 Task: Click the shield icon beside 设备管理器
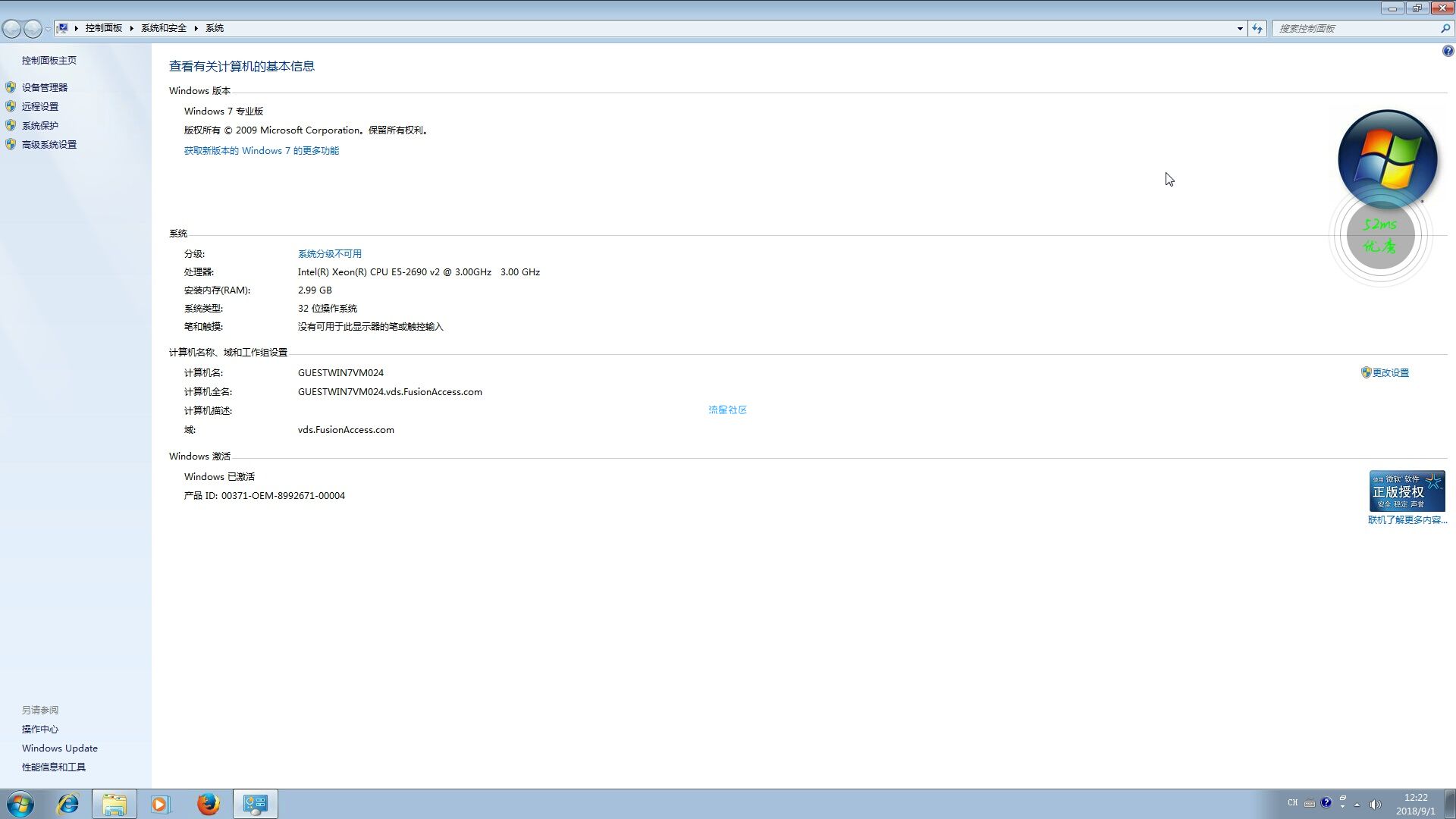[x=11, y=87]
